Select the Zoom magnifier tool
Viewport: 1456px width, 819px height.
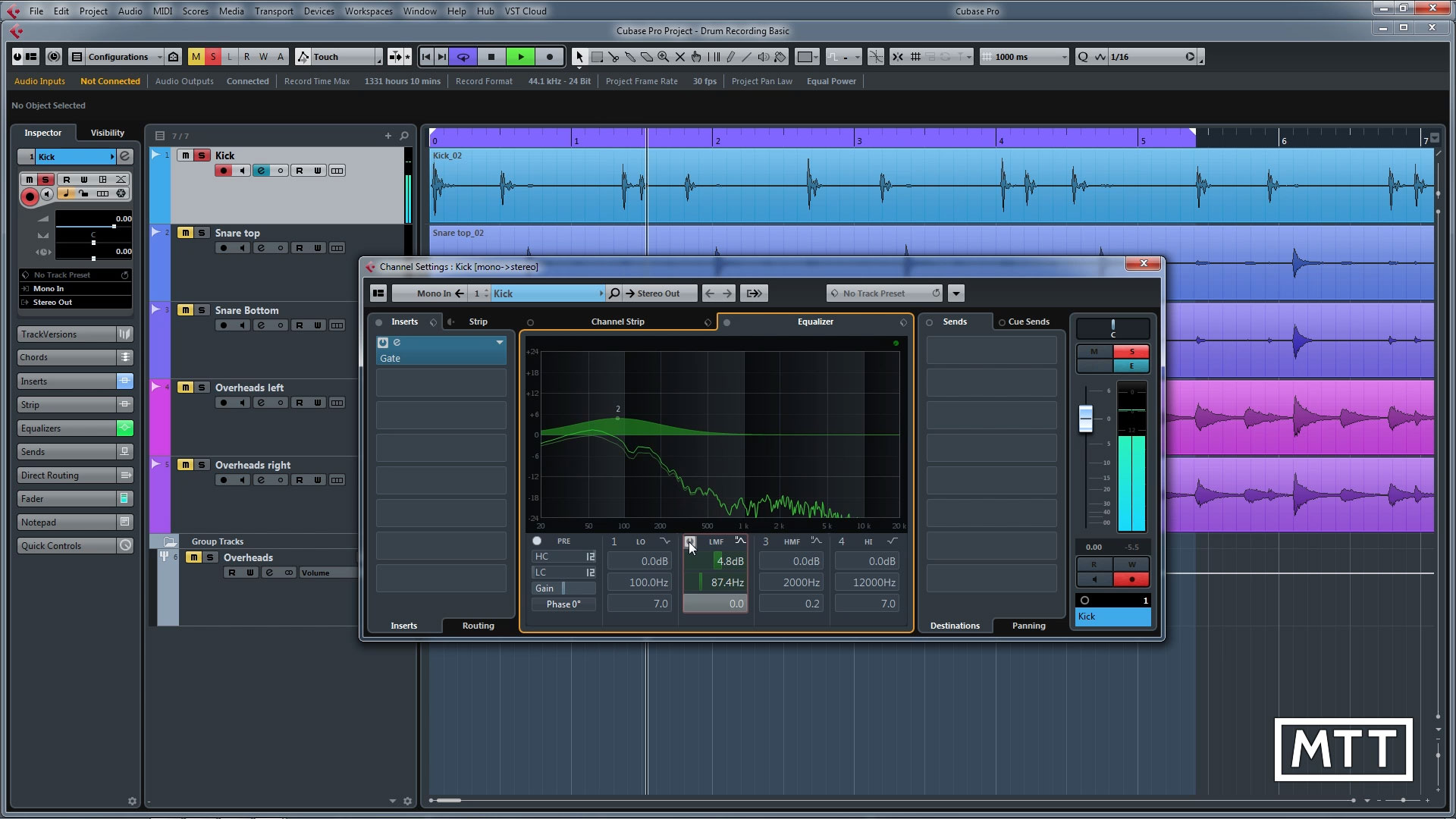coord(664,57)
